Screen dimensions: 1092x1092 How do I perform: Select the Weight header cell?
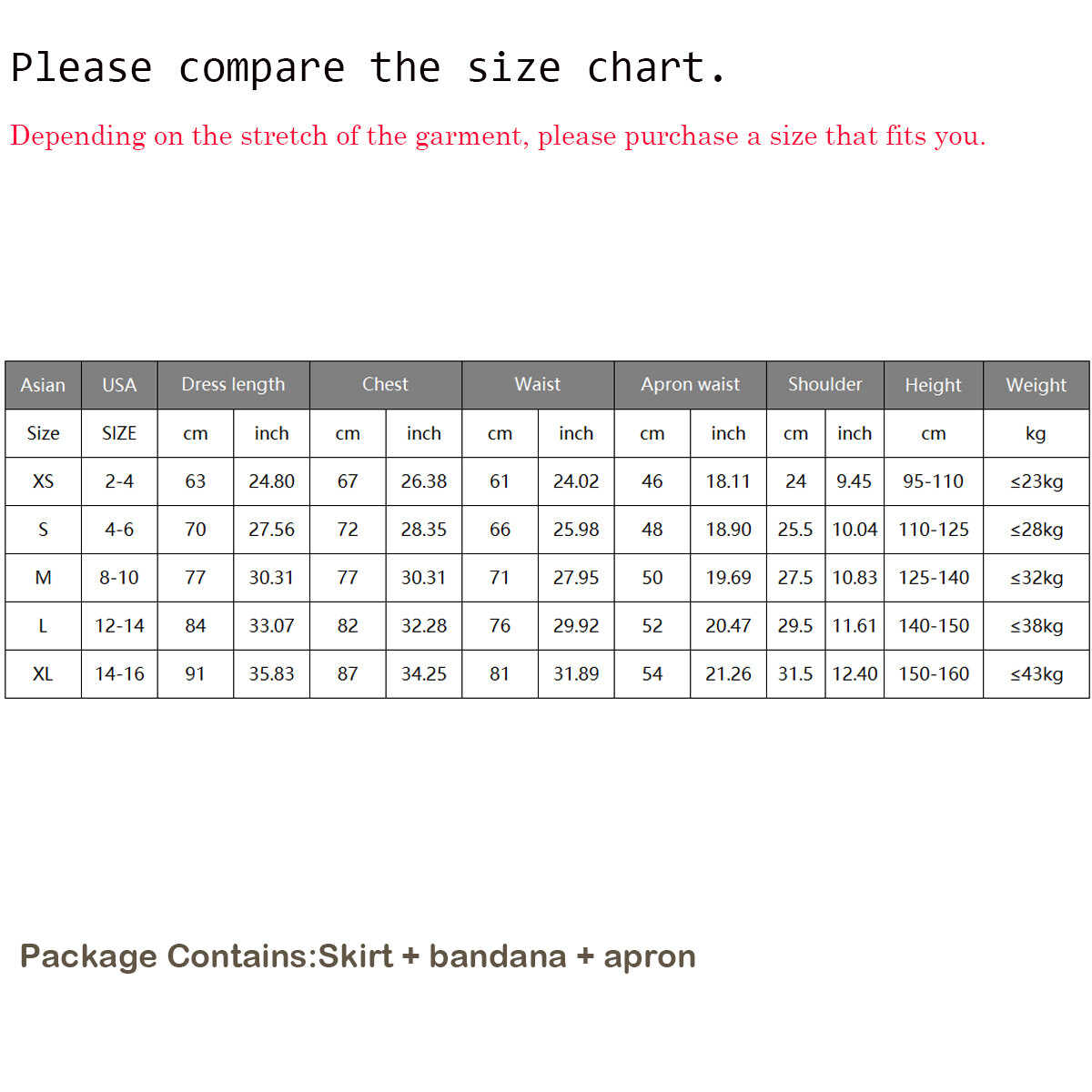[1036, 385]
